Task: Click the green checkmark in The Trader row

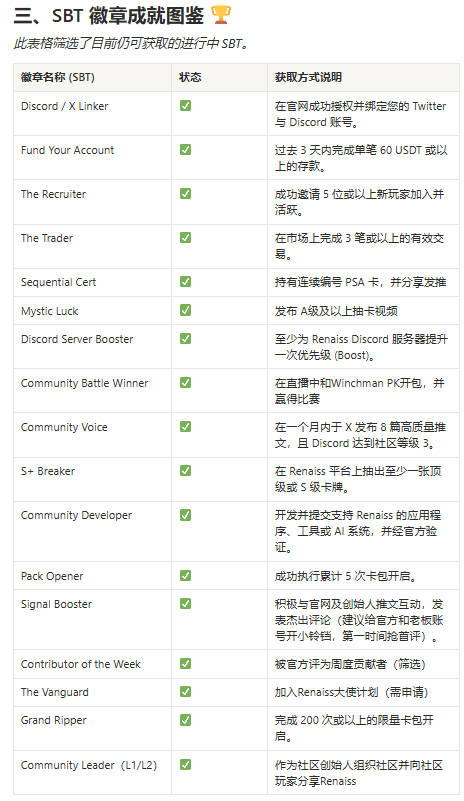Action: point(185,238)
